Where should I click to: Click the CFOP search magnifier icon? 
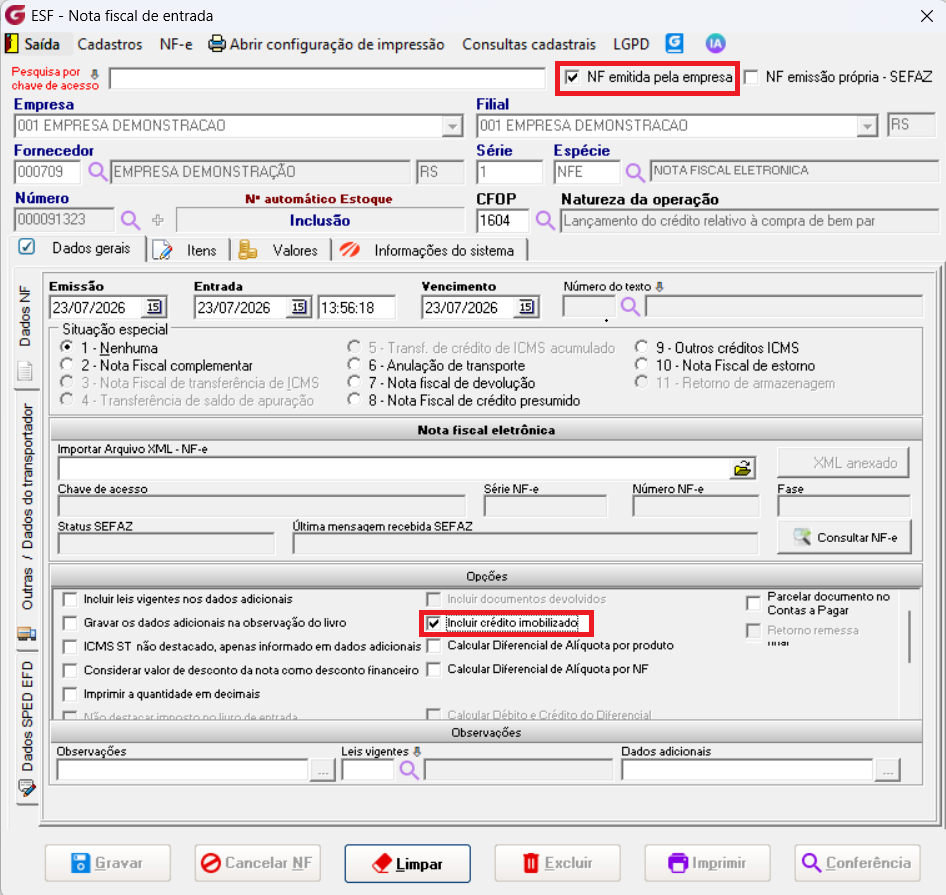pyautogui.click(x=545, y=220)
